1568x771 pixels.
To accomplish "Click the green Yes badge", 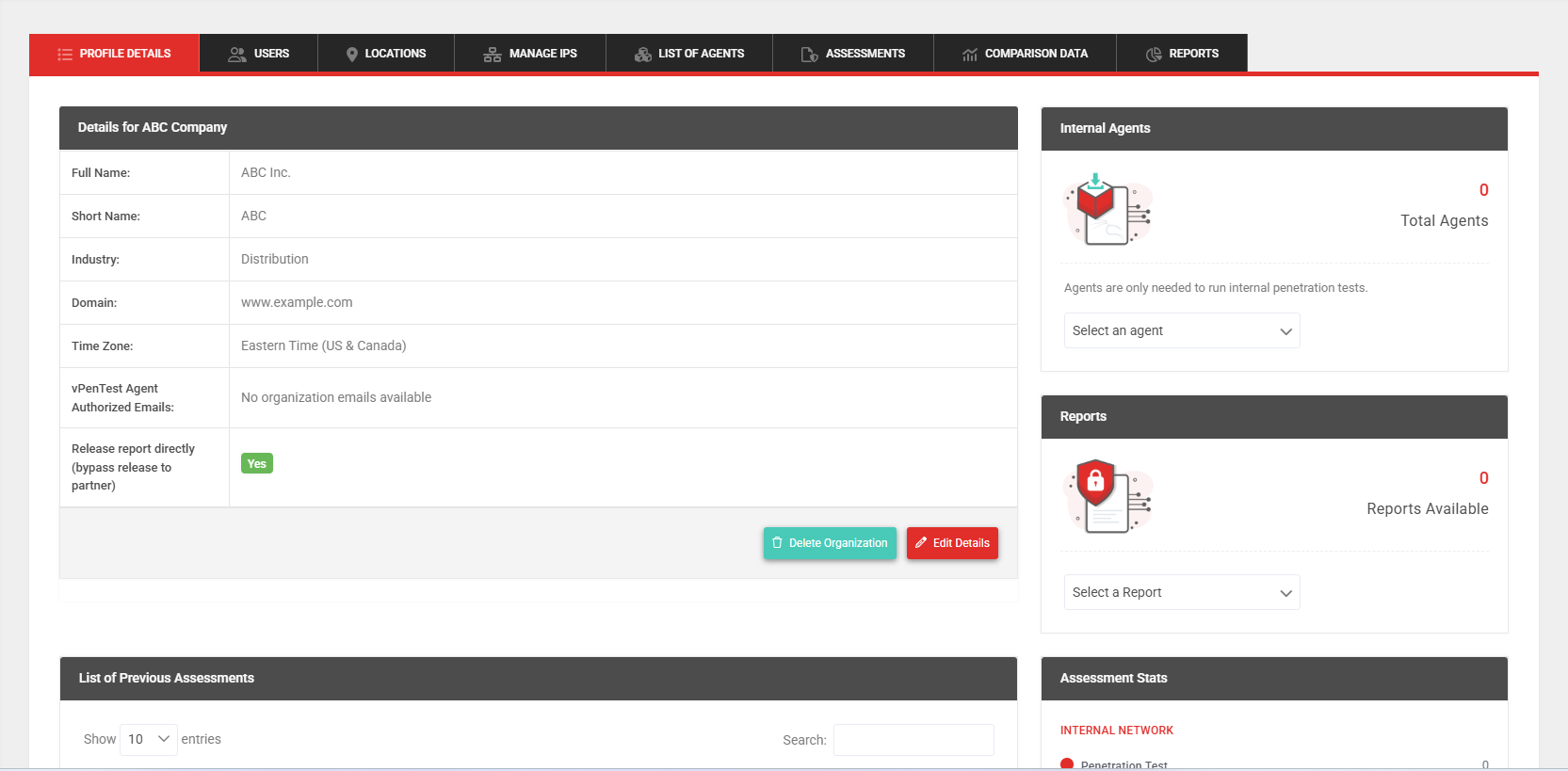I will click(x=257, y=464).
